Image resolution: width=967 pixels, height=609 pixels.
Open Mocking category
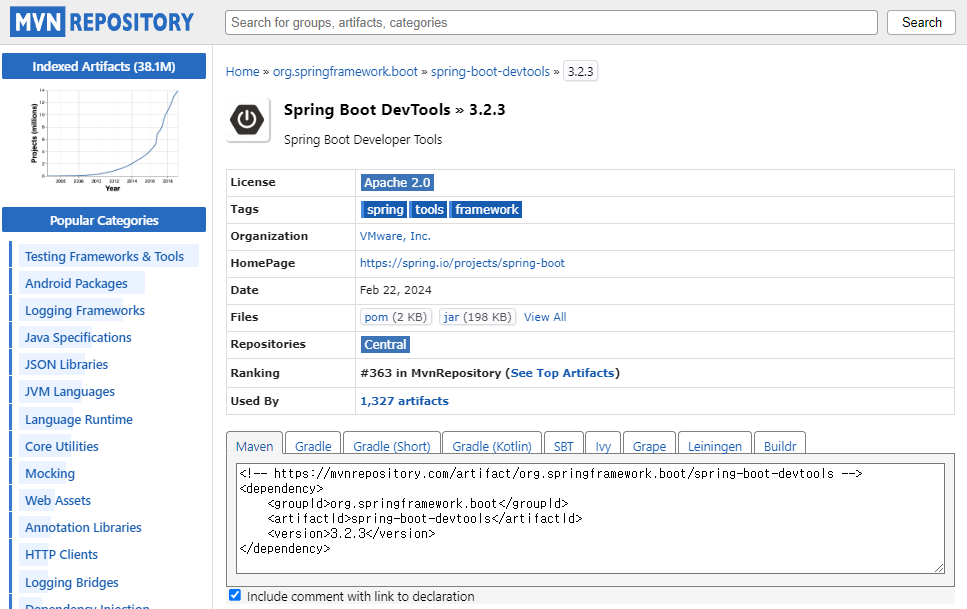50,474
